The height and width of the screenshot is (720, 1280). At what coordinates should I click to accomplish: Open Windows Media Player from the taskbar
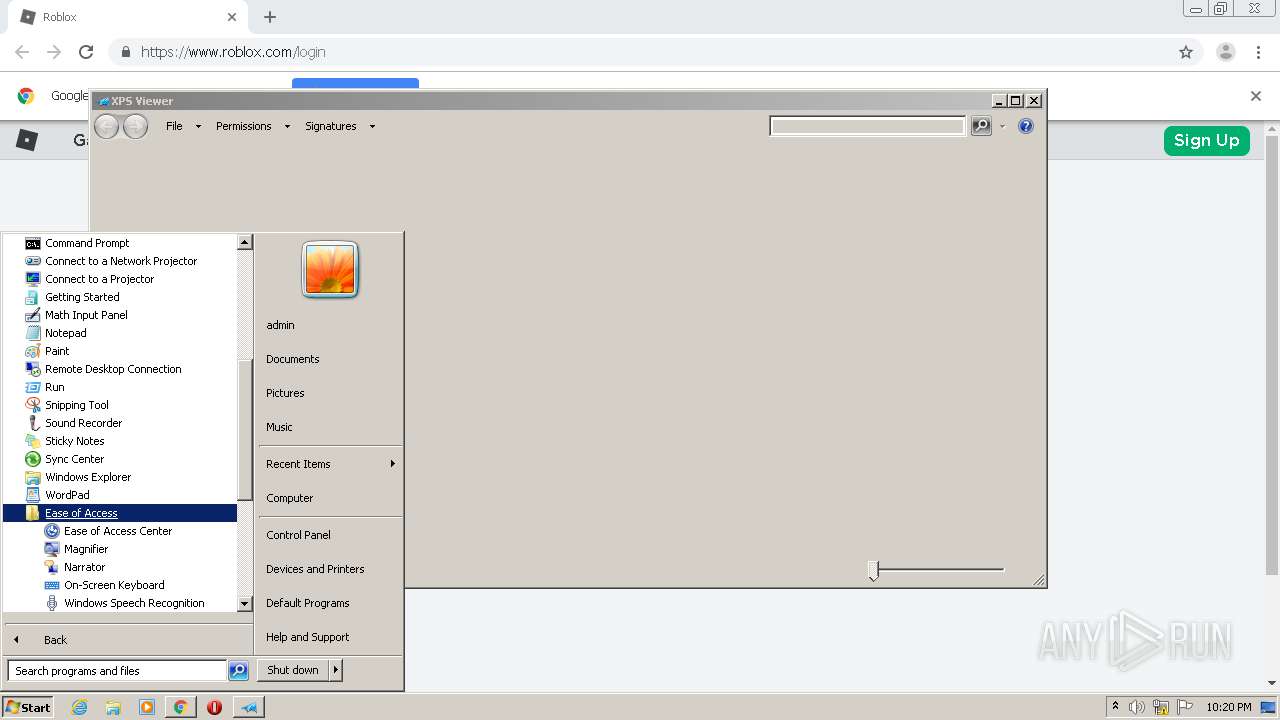147,707
